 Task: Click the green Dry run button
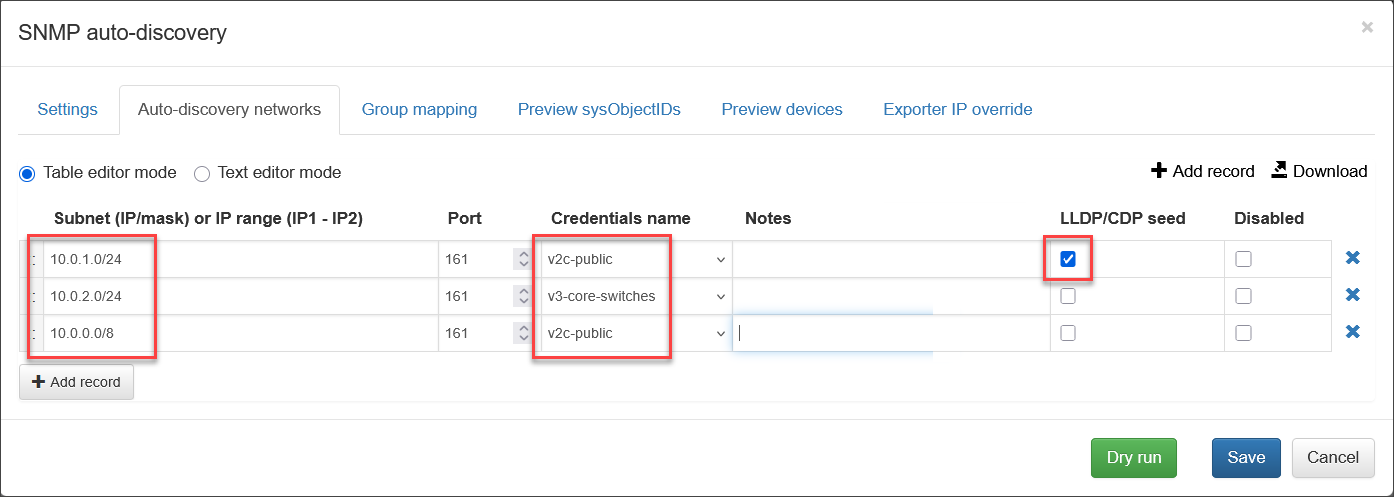[x=1133, y=457]
